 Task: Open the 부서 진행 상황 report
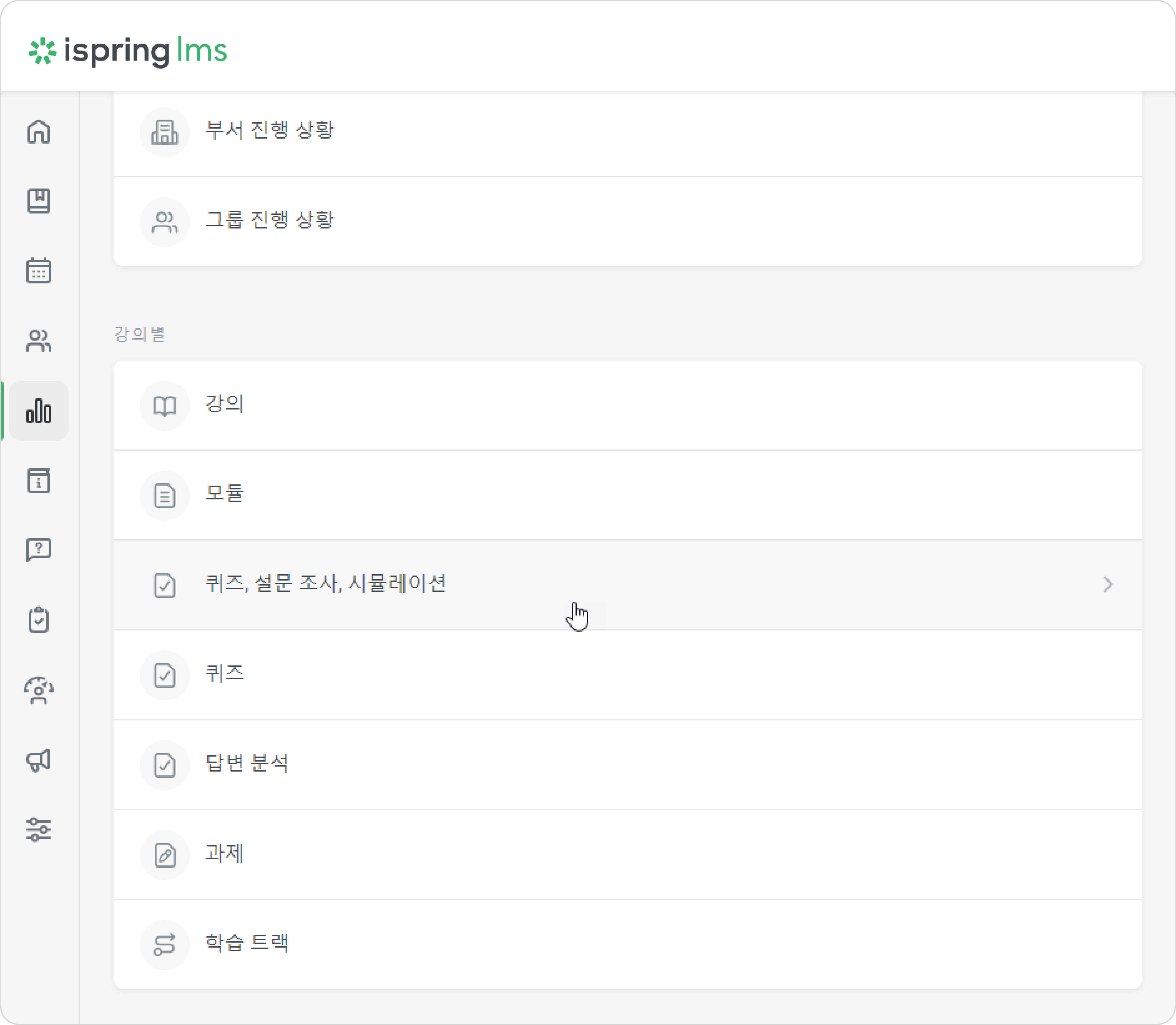627,132
